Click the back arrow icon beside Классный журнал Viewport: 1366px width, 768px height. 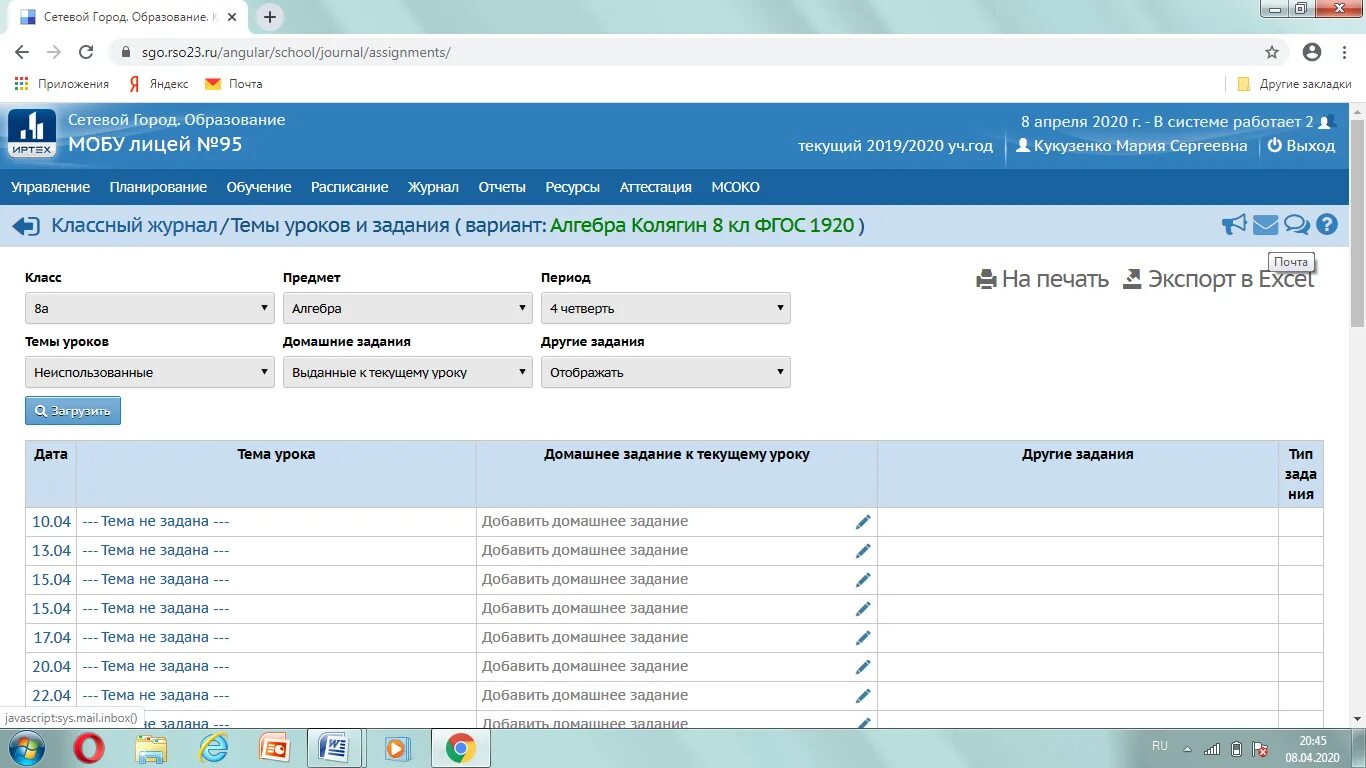pyautogui.click(x=25, y=226)
